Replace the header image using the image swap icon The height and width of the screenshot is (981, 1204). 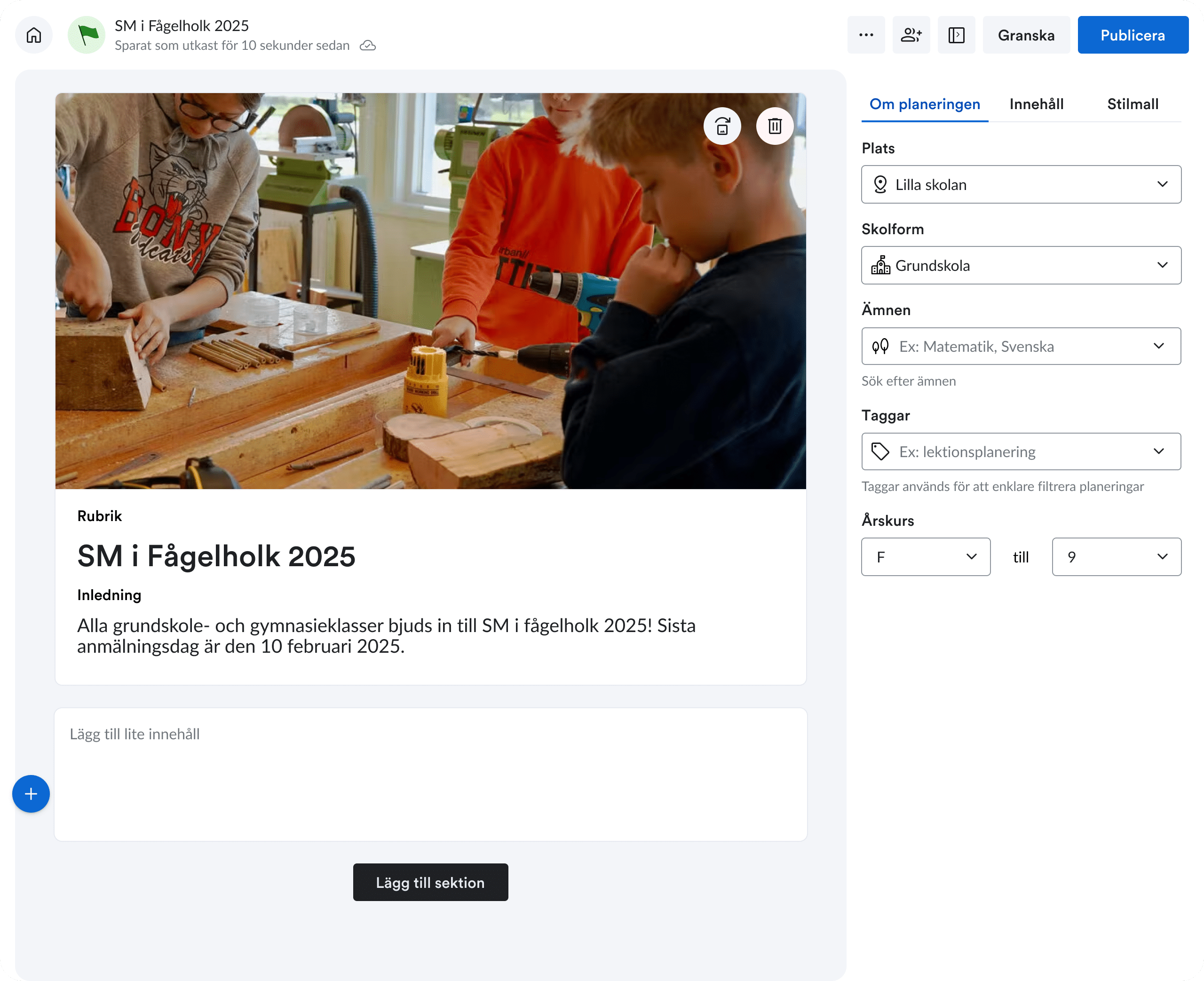(722, 126)
